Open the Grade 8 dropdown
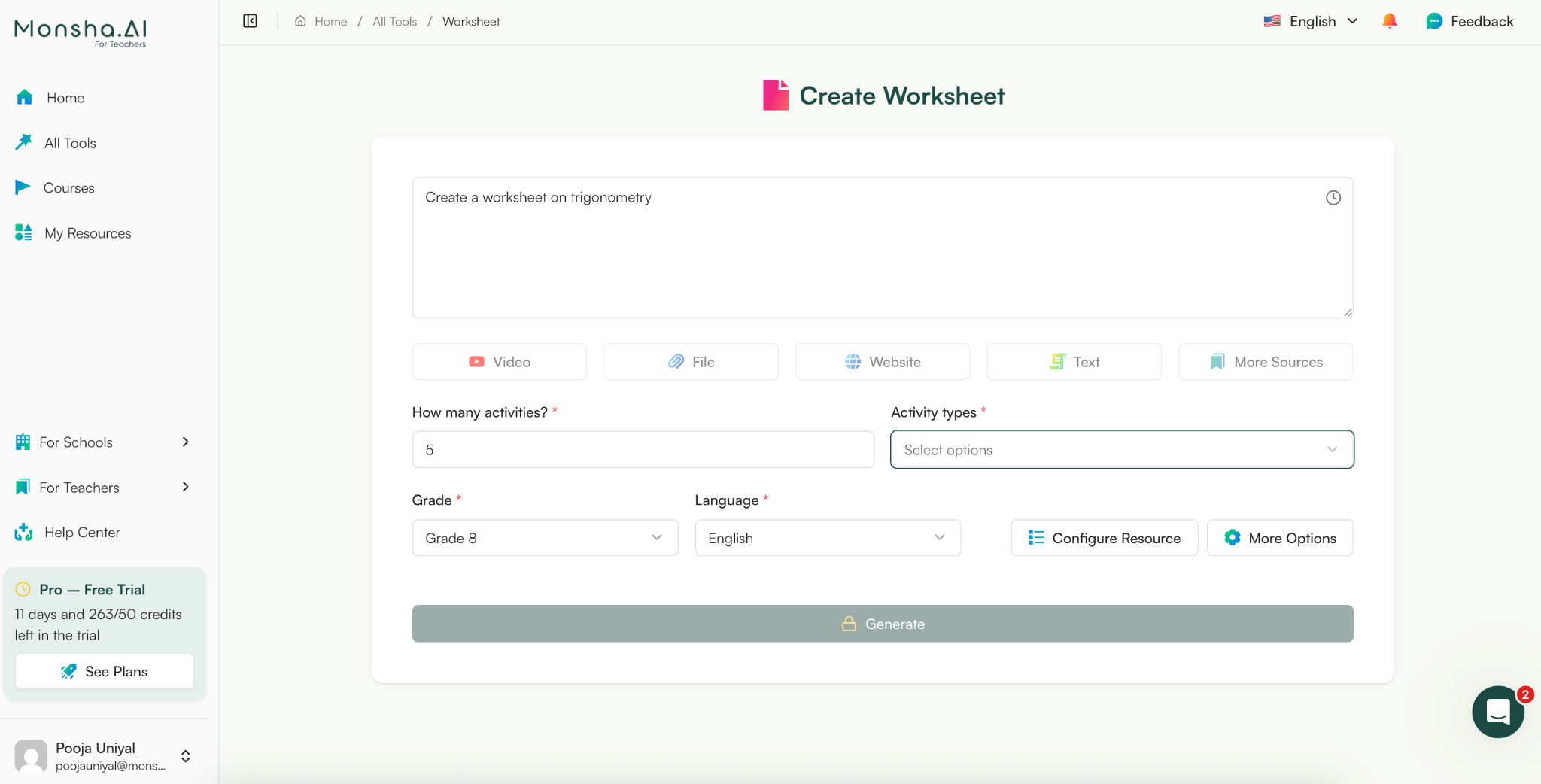Image resolution: width=1541 pixels, height=784 pixels. pyautogui.click(x=544, y=537)
